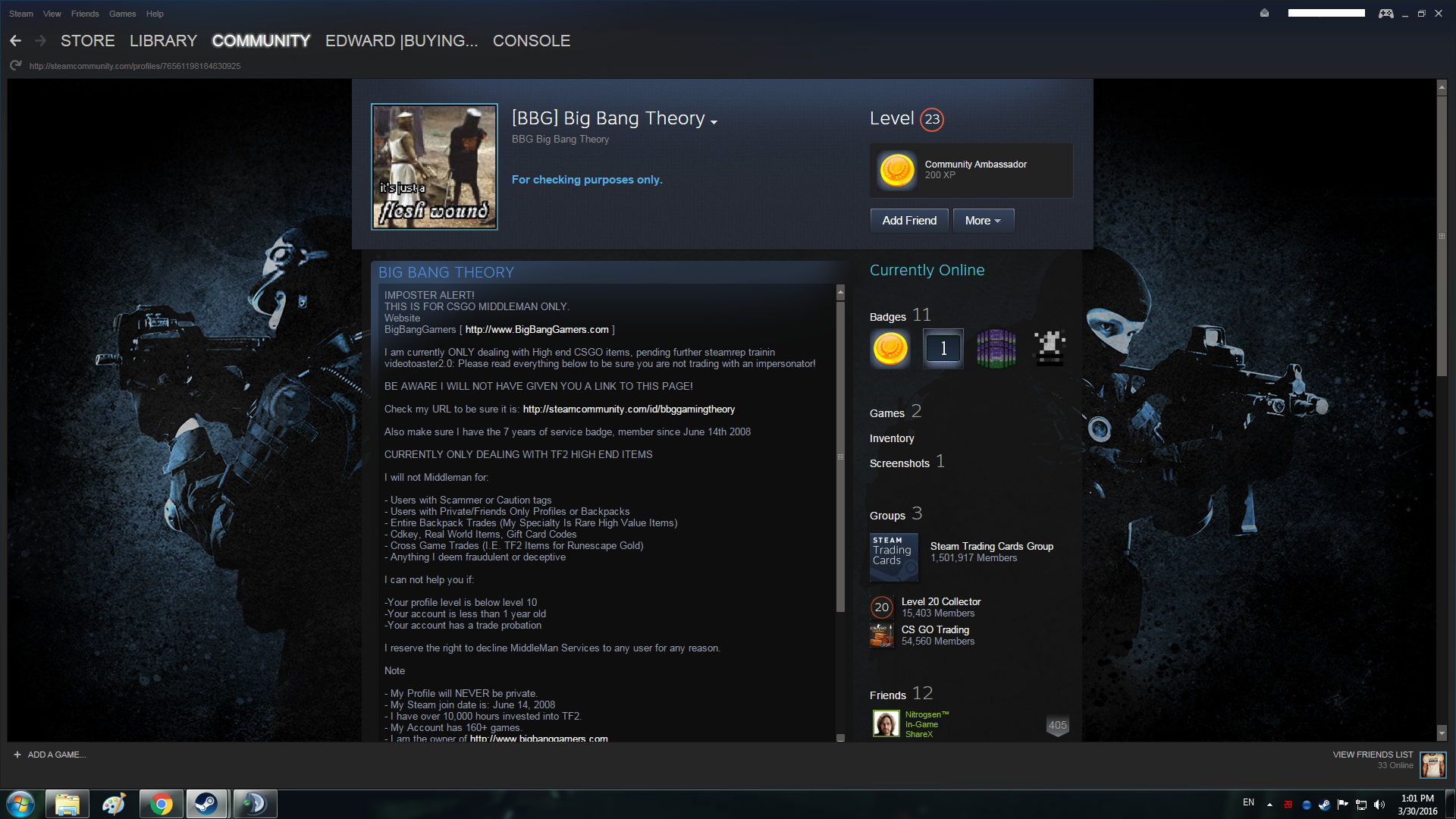Show hidden system tray icons arrow
The image size is (1456, 819).
(x=1269, y=805)
